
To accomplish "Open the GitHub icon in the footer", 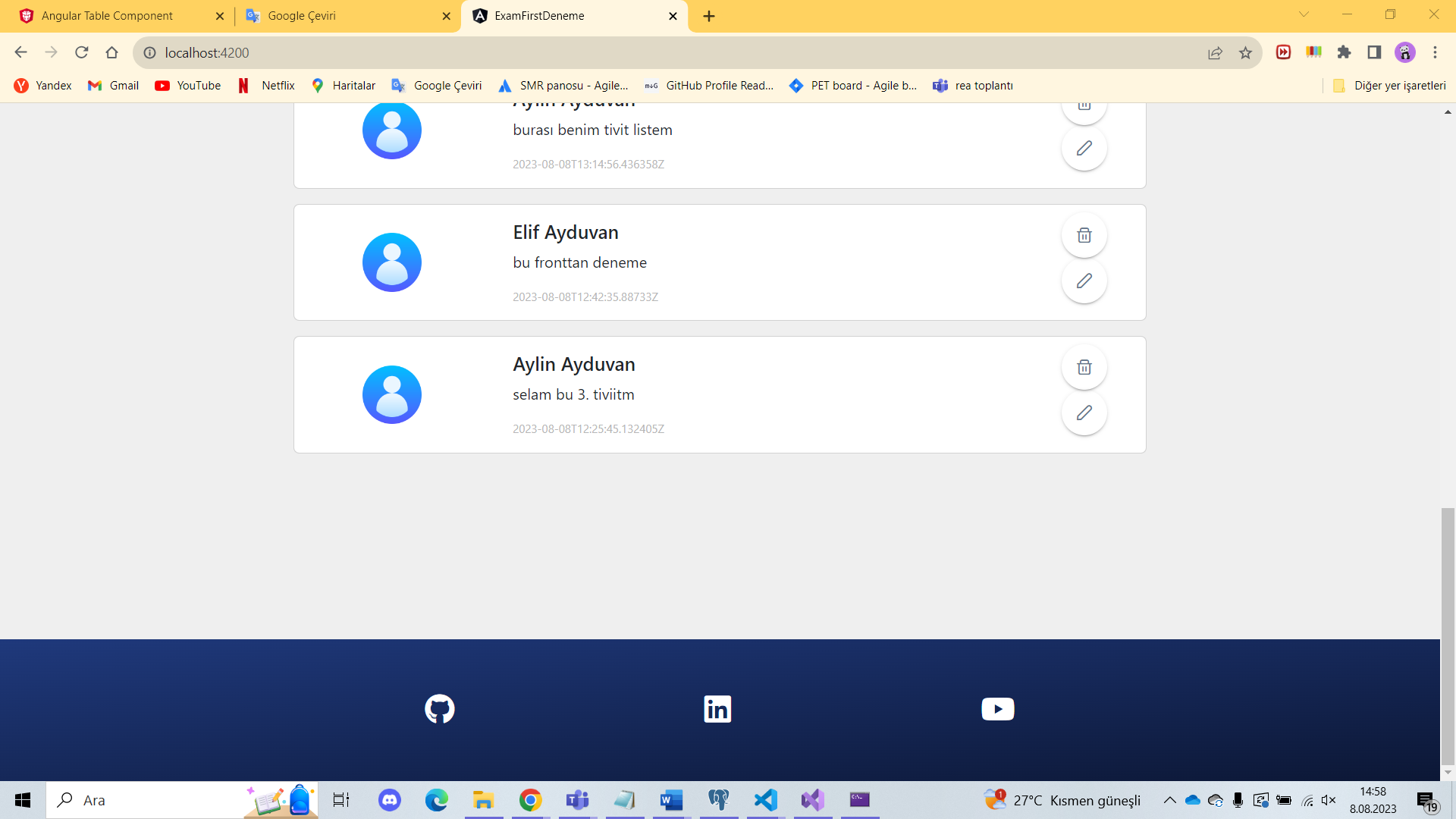I will pos(439,708).
